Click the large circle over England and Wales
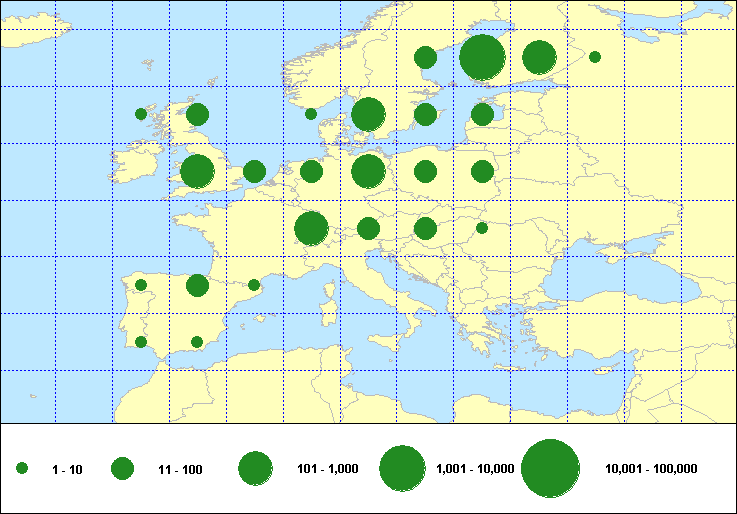Screen dimensions: 737x514 [x=197, y=171]
